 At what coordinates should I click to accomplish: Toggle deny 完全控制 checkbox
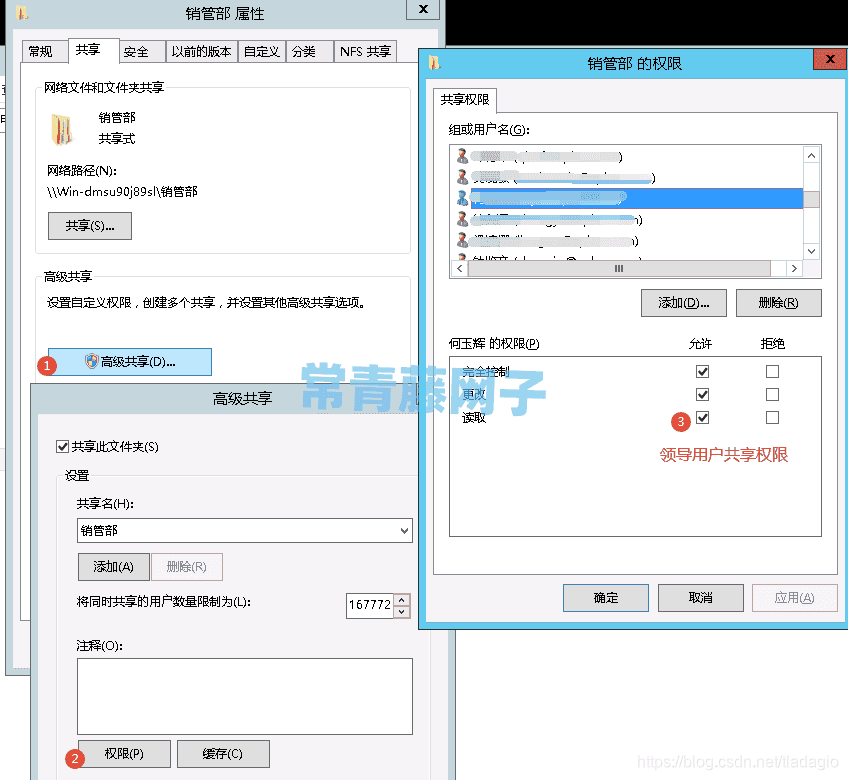click(x=772, y=372)
